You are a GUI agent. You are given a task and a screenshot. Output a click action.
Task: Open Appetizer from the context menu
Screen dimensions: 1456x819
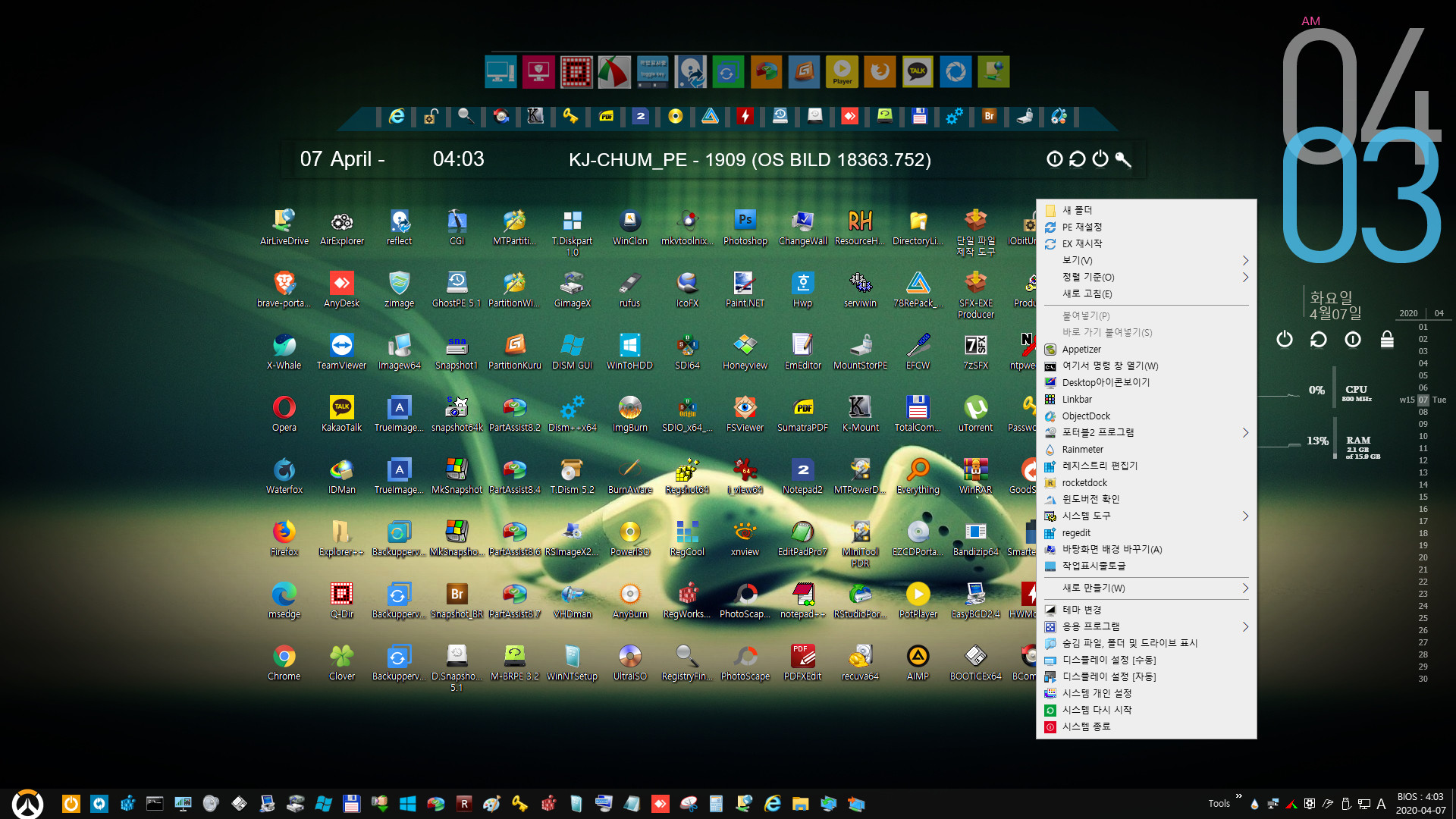[1146, 349]
